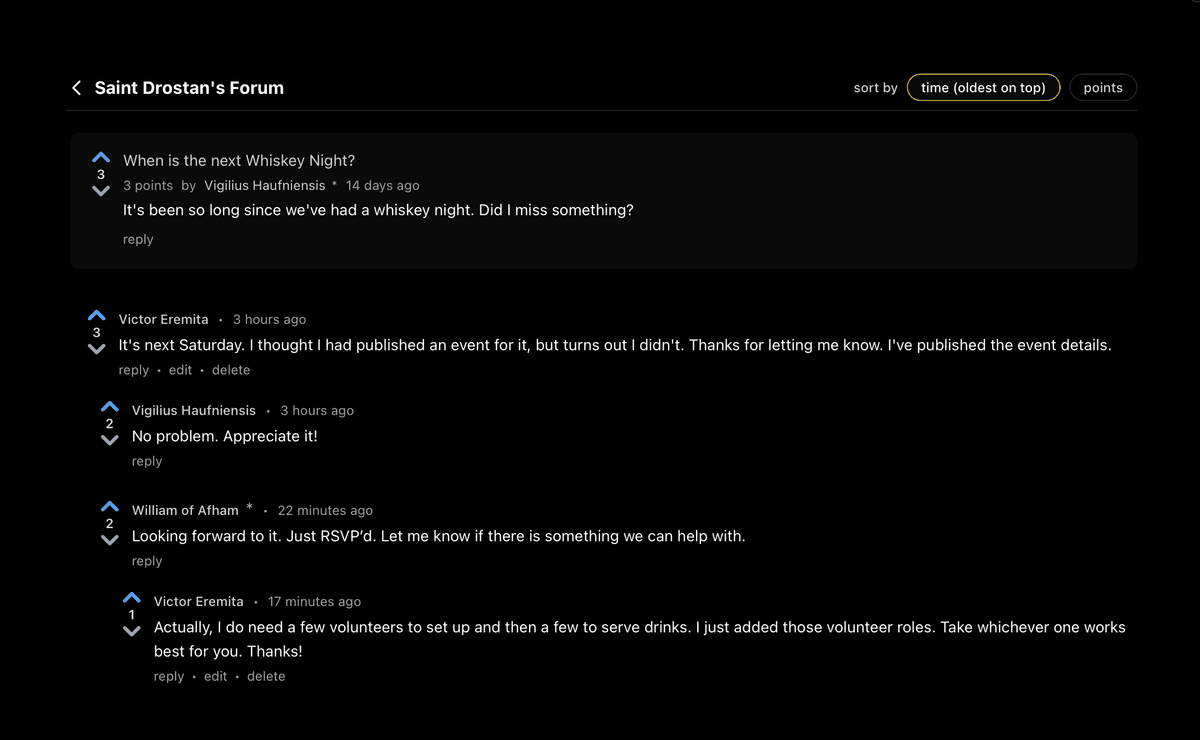Downvote the original Whiskey Night post
This screenshot has width=1200, height=740.
pos(100,190)
